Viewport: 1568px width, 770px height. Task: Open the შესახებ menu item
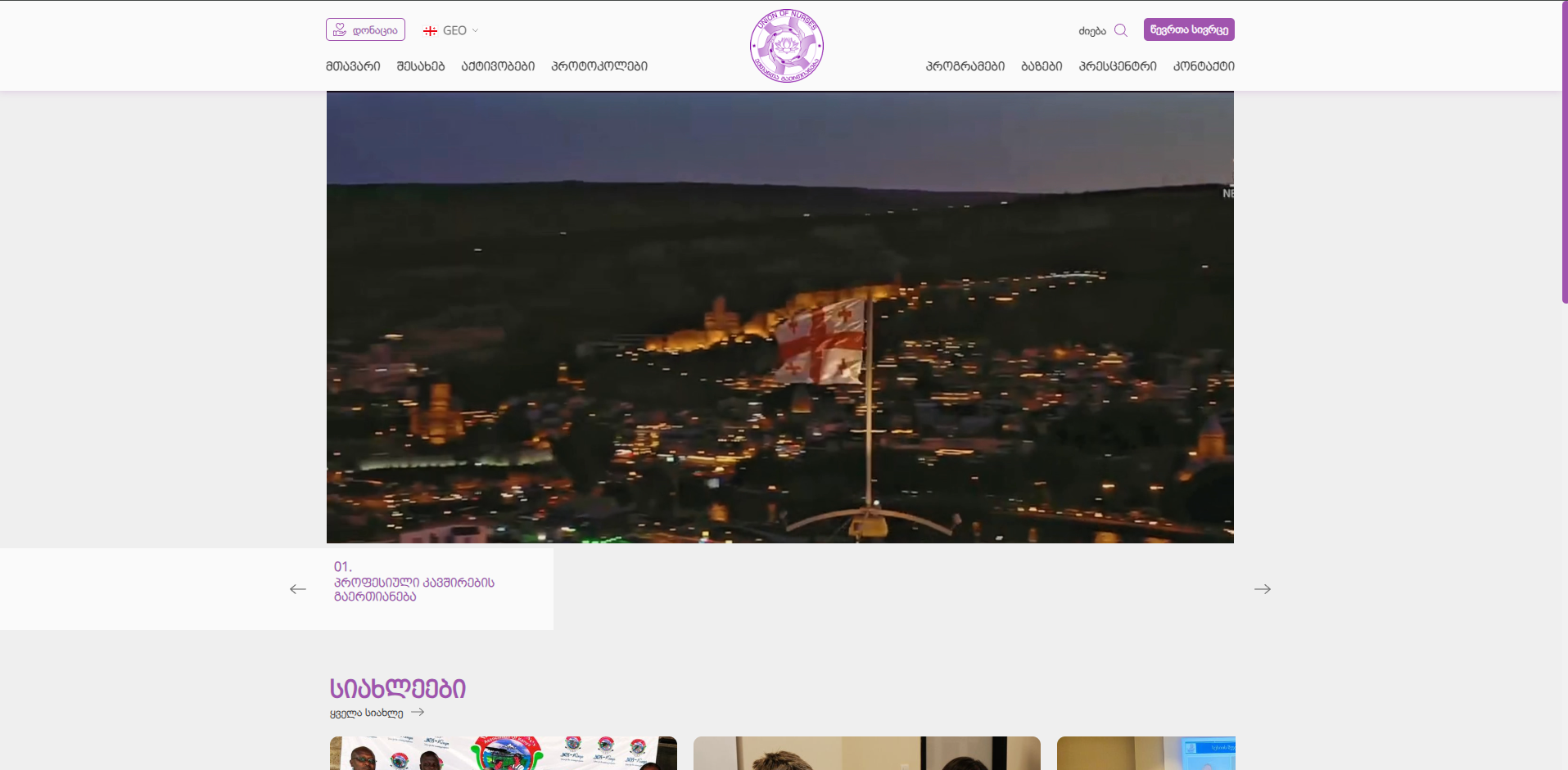point(421,66)
